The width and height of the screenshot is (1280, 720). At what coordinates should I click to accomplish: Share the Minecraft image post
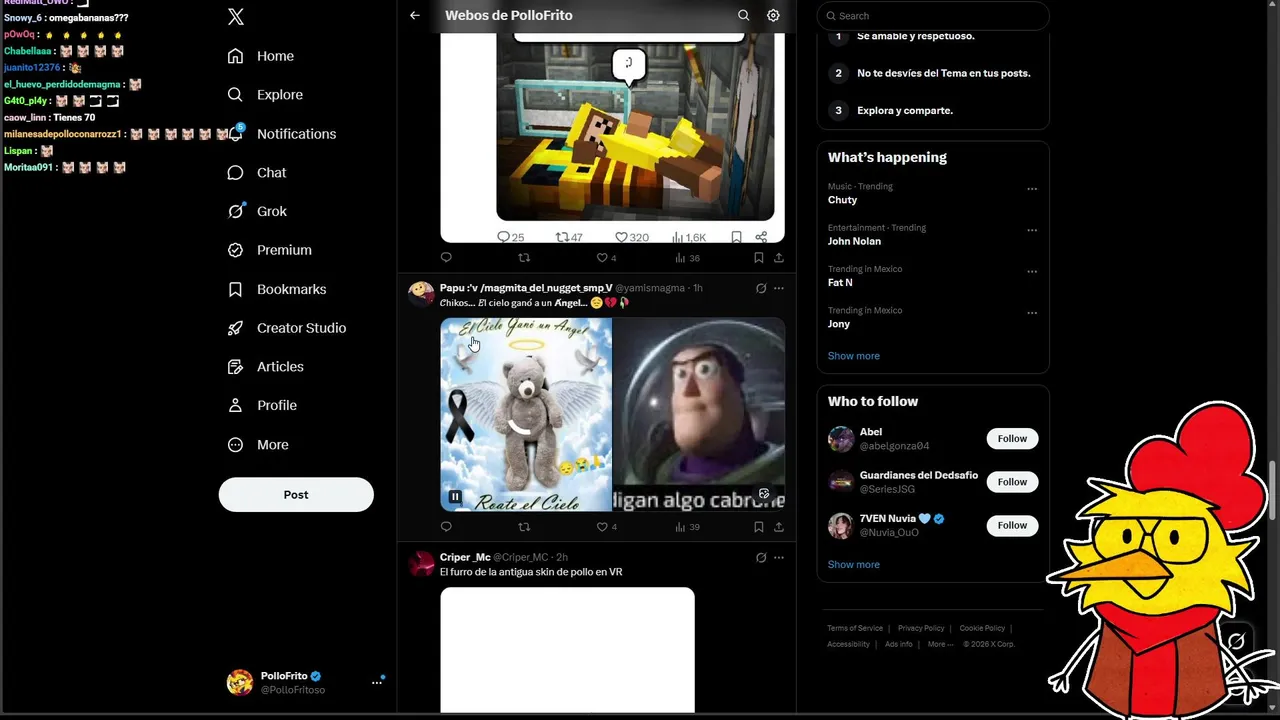tap(779, 258)
